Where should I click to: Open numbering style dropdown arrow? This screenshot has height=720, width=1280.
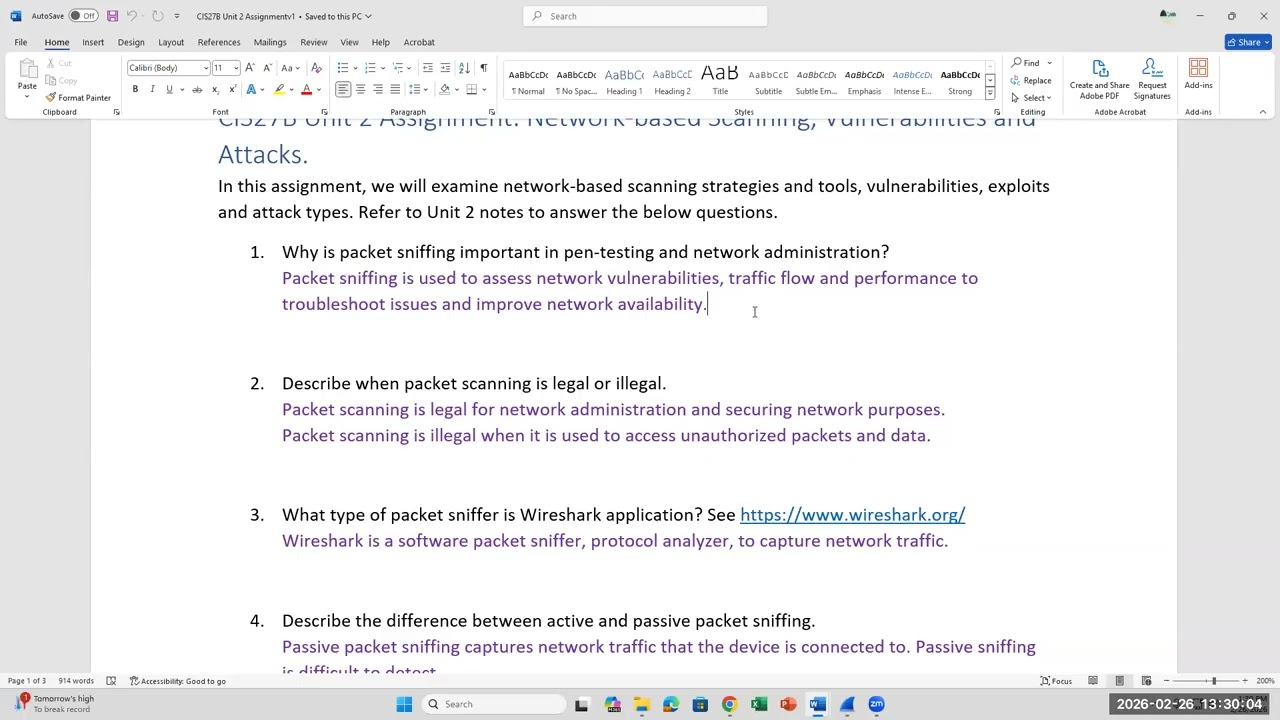381,68
